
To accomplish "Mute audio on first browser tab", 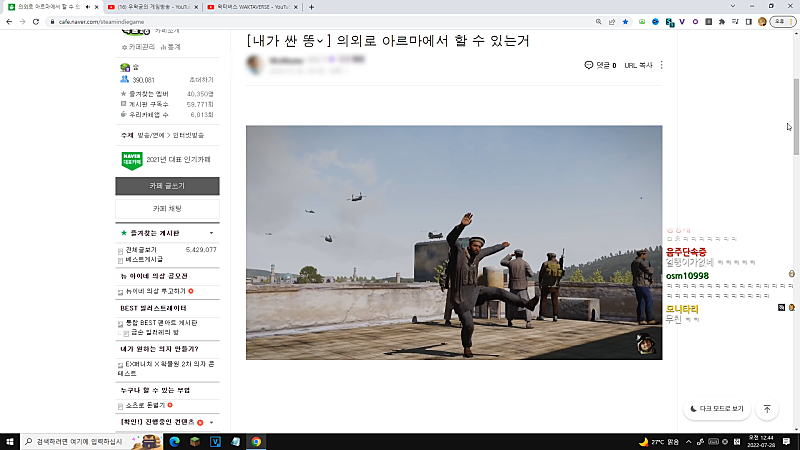I will click(88, 7).
